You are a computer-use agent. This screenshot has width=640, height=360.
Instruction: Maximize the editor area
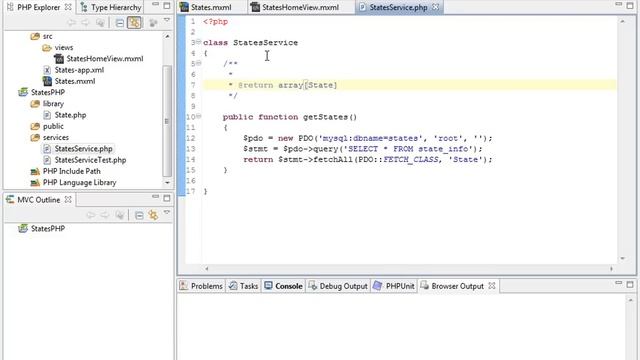point(630,6)
